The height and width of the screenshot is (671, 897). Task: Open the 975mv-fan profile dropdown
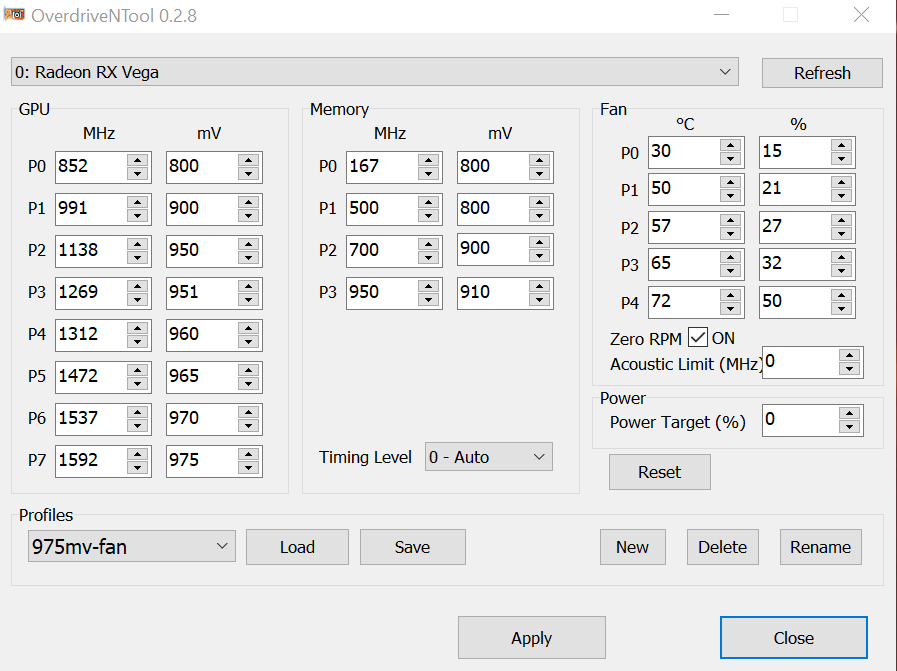(x=132, y=546)
